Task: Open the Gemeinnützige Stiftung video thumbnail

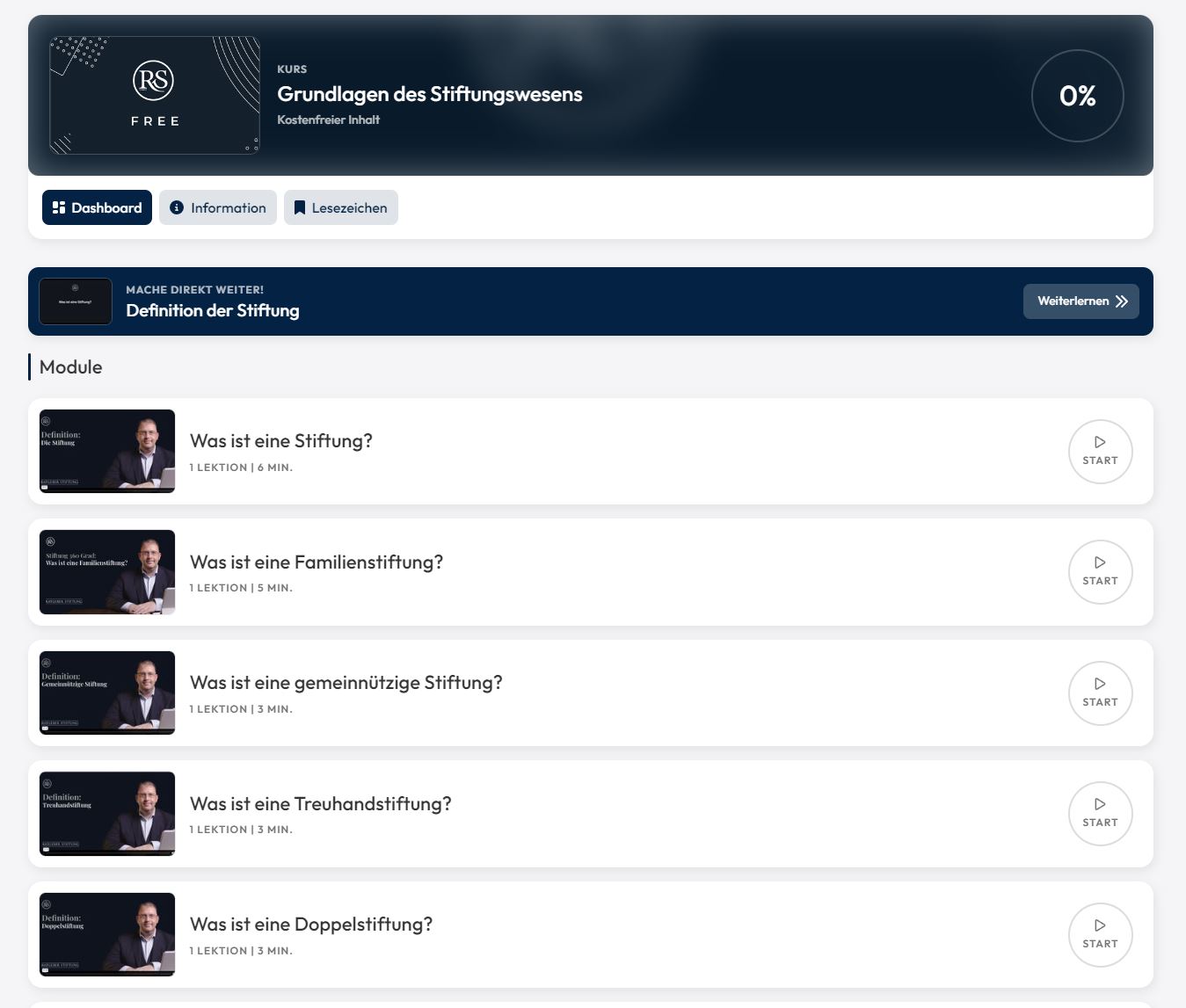Action: [107, 693]
